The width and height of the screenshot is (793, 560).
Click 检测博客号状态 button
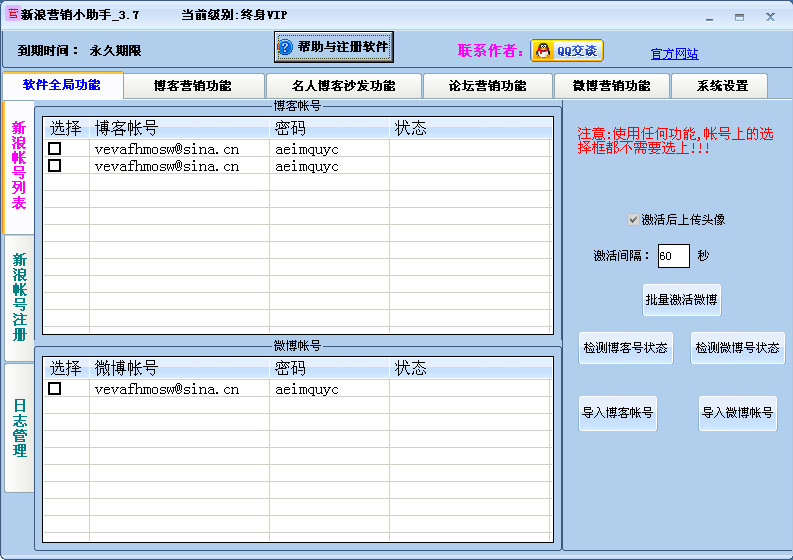(x=626, y=348)
